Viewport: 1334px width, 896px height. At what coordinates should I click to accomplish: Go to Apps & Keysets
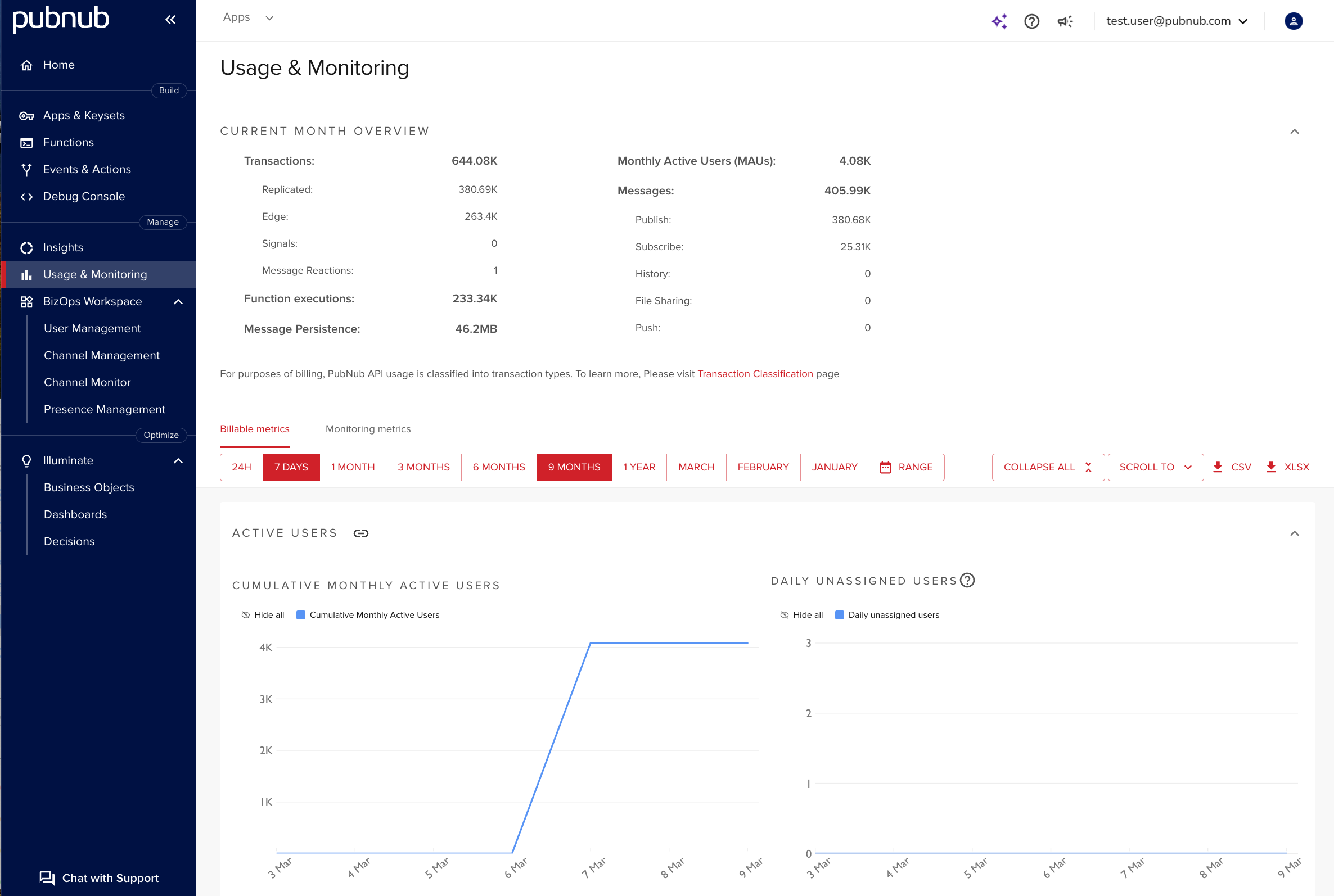[x=83, y=115]
